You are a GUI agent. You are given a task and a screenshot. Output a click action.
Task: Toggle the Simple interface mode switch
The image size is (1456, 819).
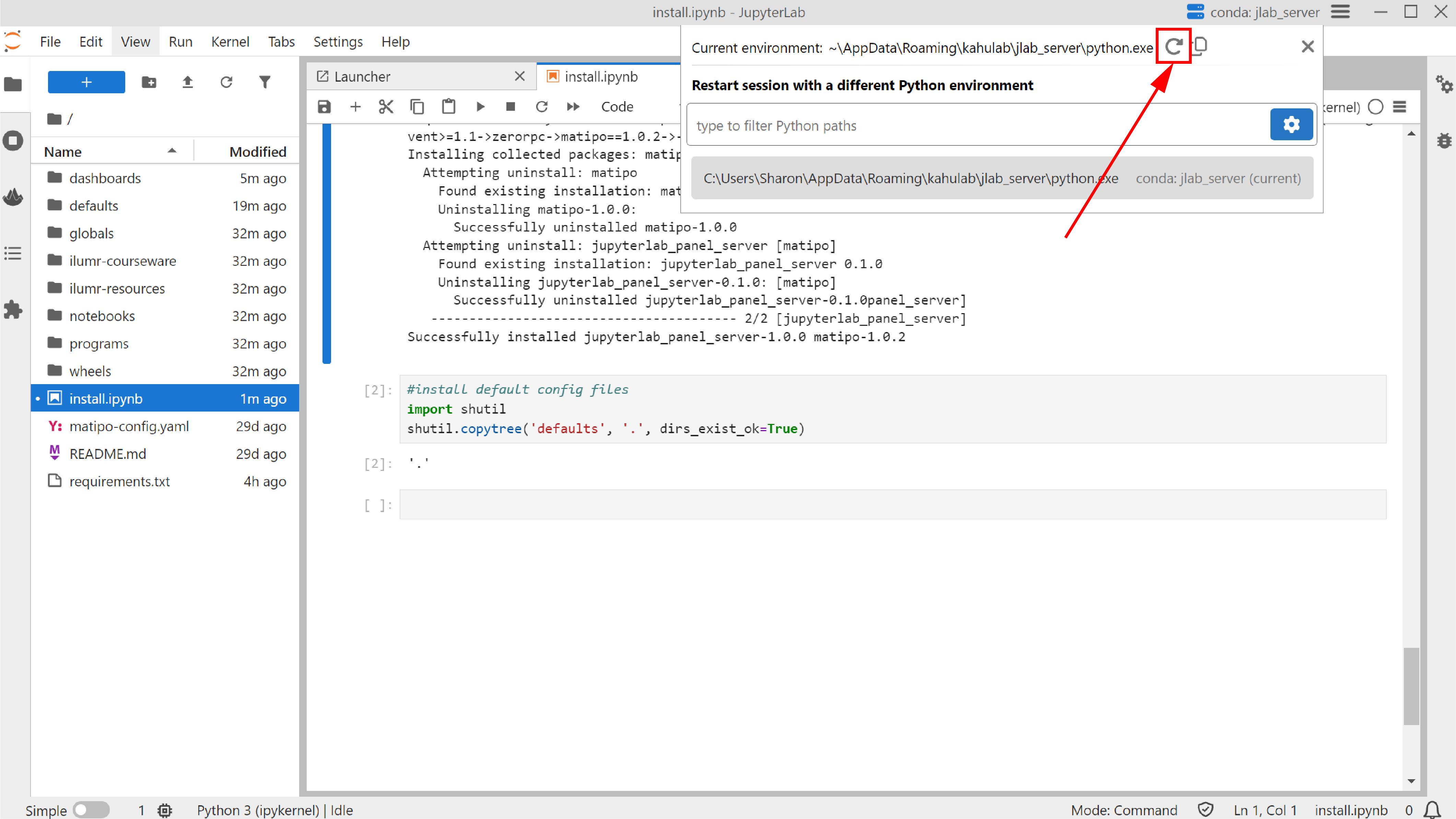tap(91, 809)
